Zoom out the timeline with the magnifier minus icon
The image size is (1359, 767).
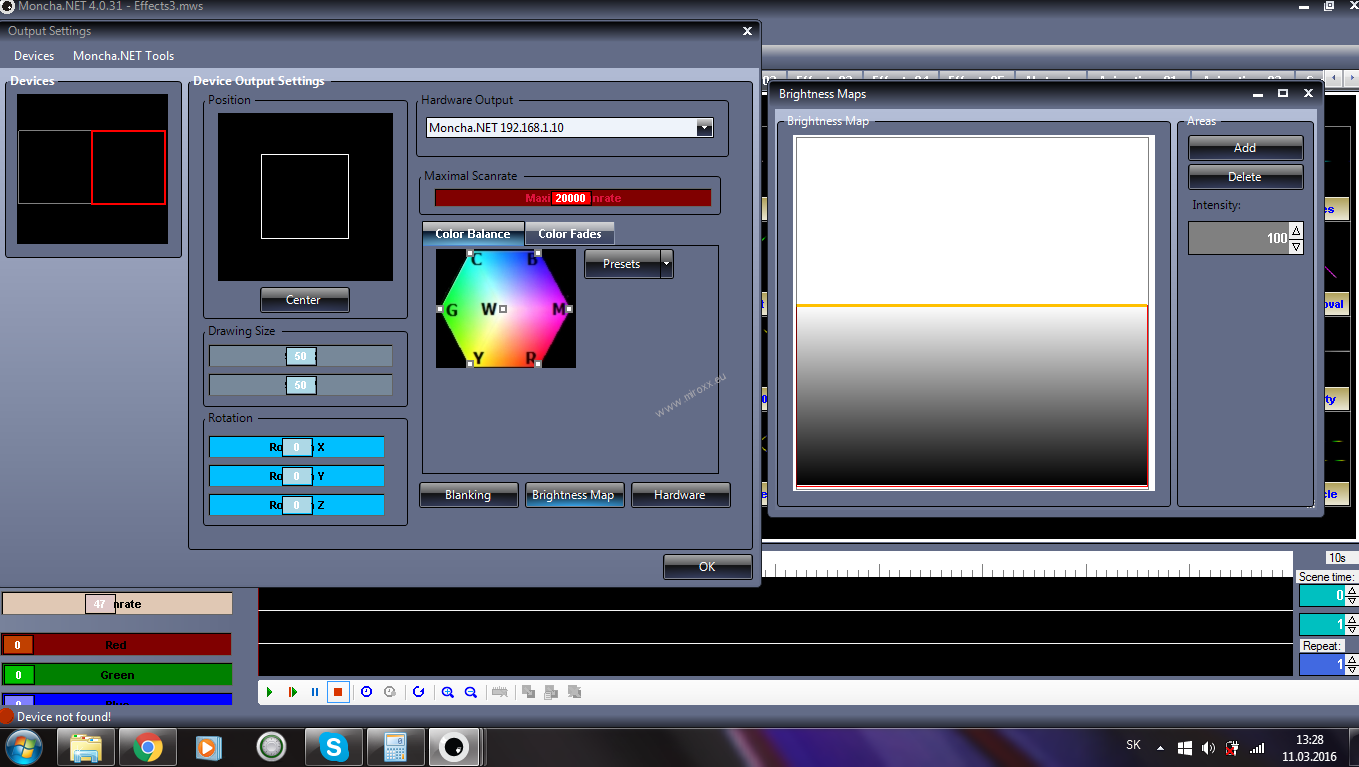coord(471,691)
